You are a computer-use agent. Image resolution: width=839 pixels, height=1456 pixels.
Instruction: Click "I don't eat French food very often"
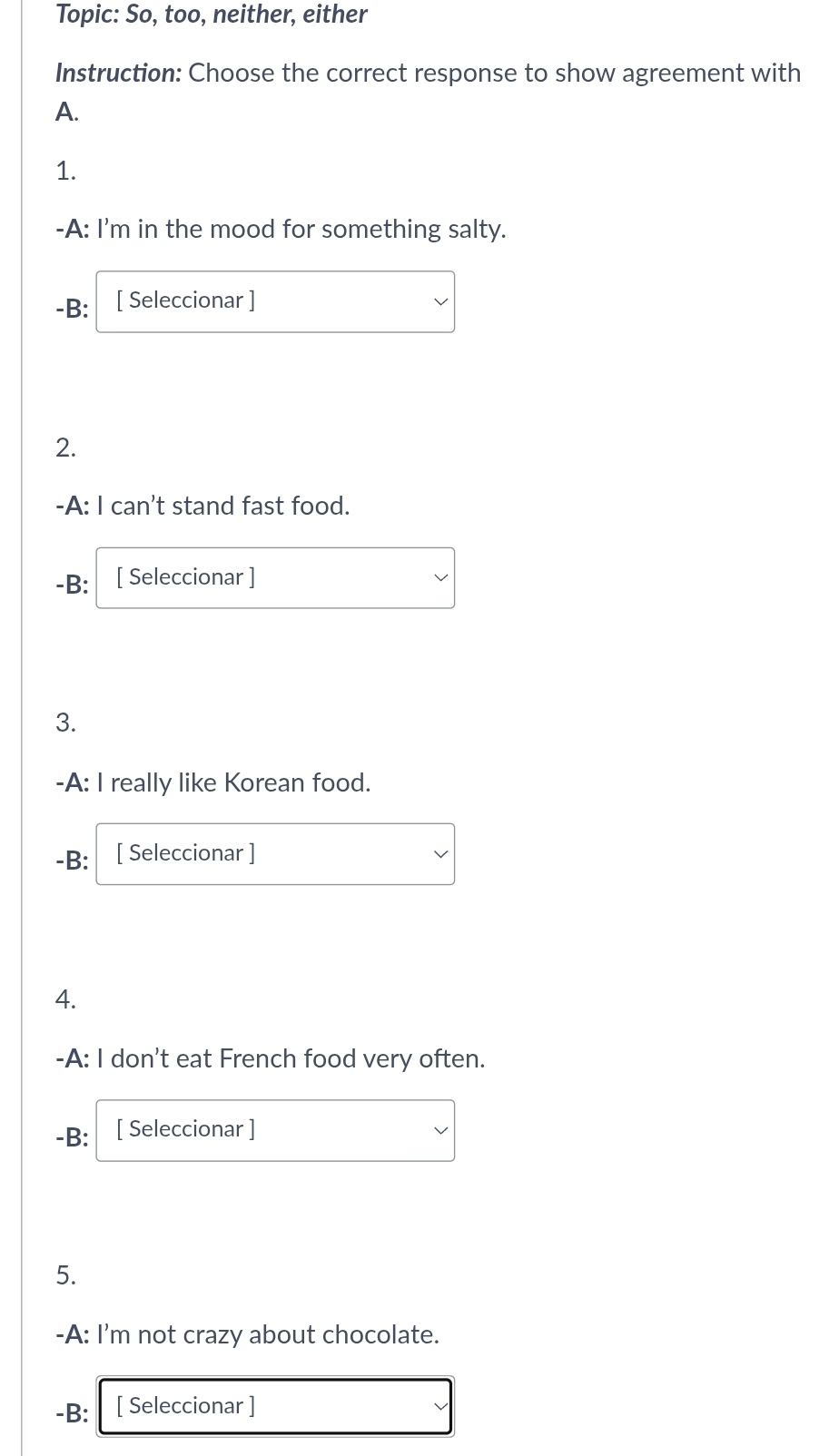(297, 1058)
